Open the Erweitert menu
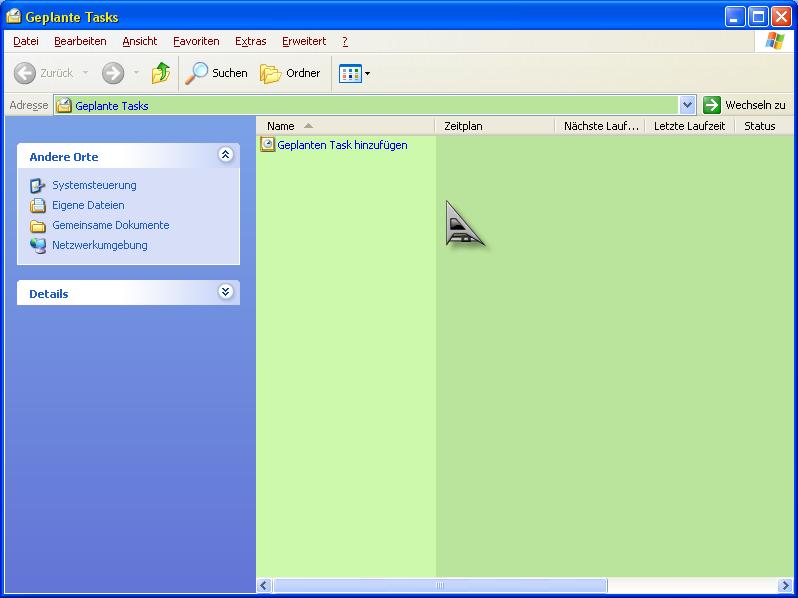 (x=303, y=41)
